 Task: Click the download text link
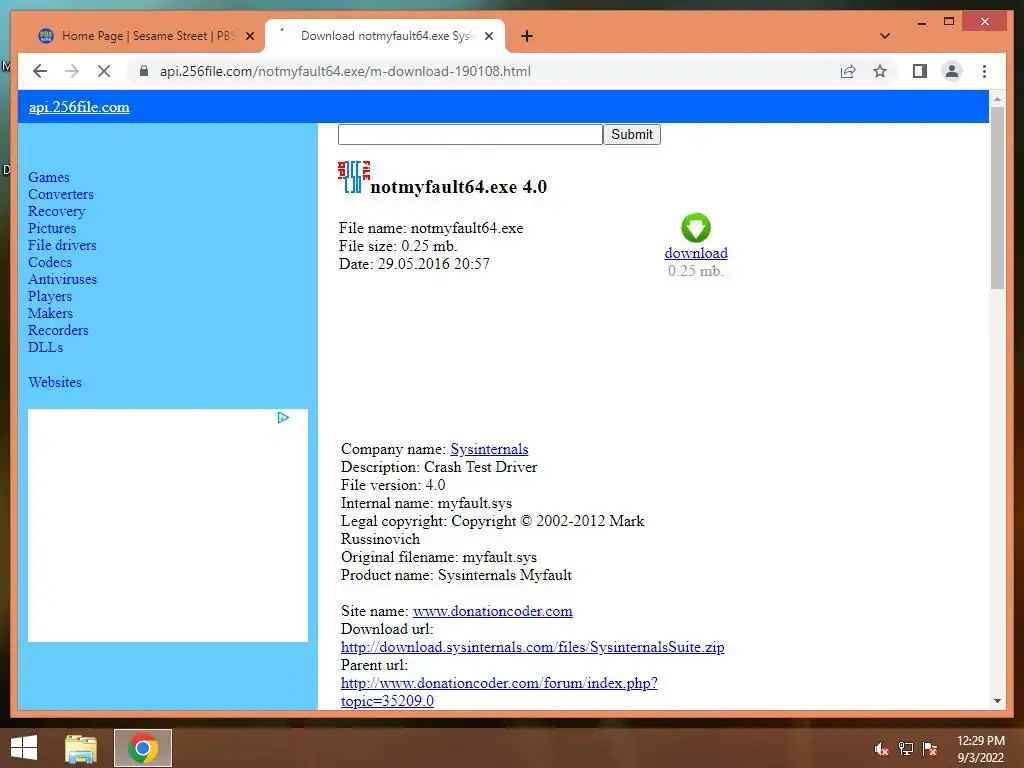coord(696,253)
